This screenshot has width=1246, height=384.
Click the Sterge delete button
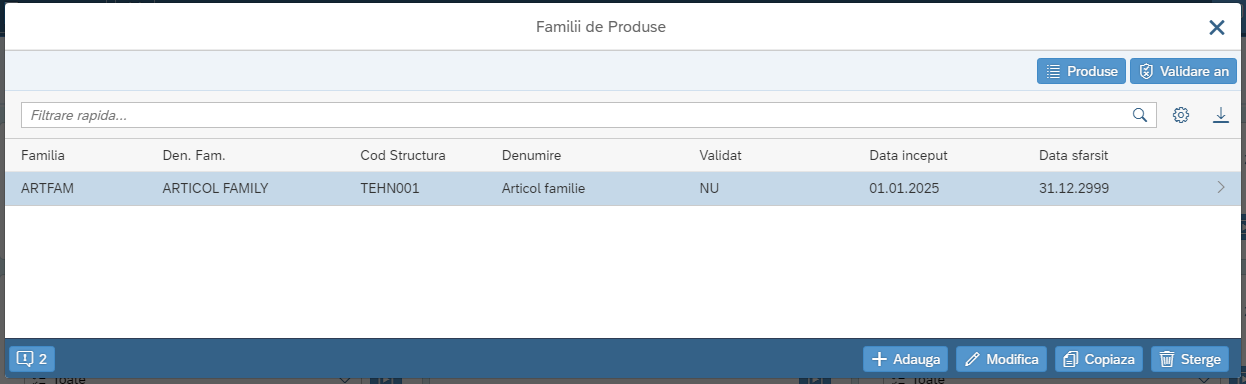point(1190,359)
